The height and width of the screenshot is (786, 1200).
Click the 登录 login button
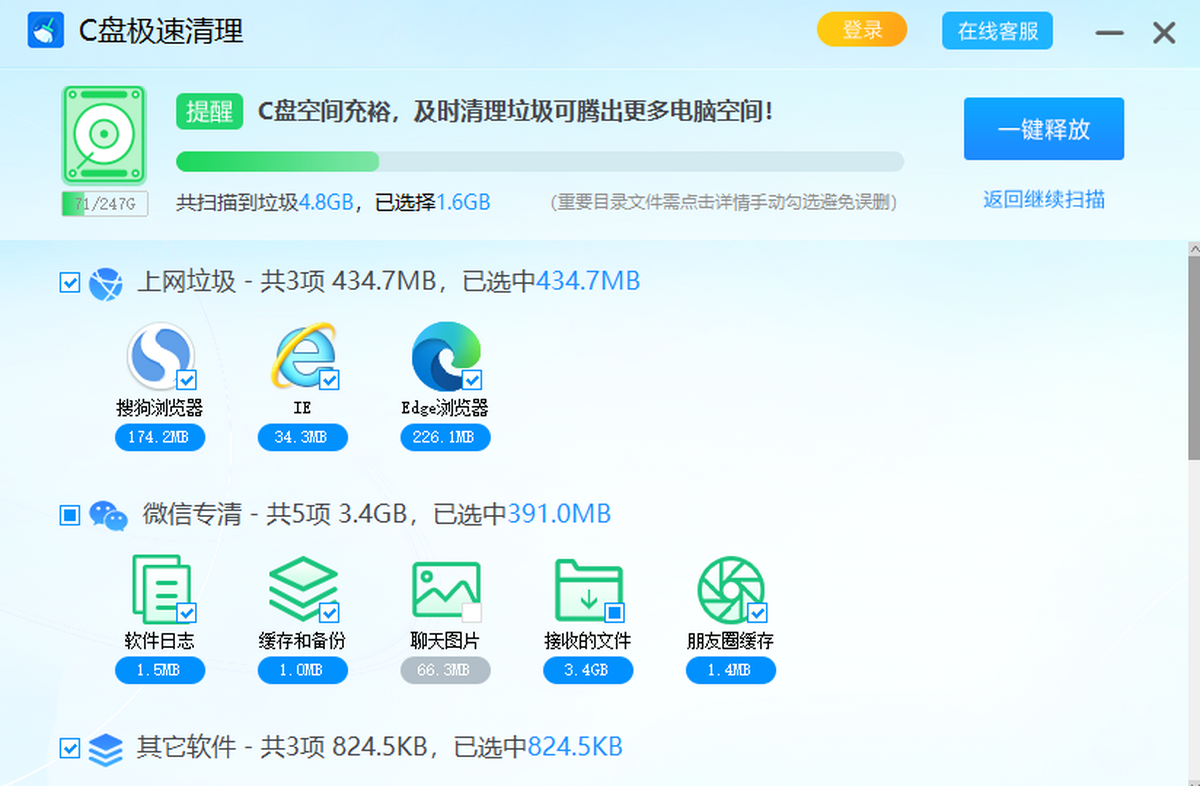862,30
